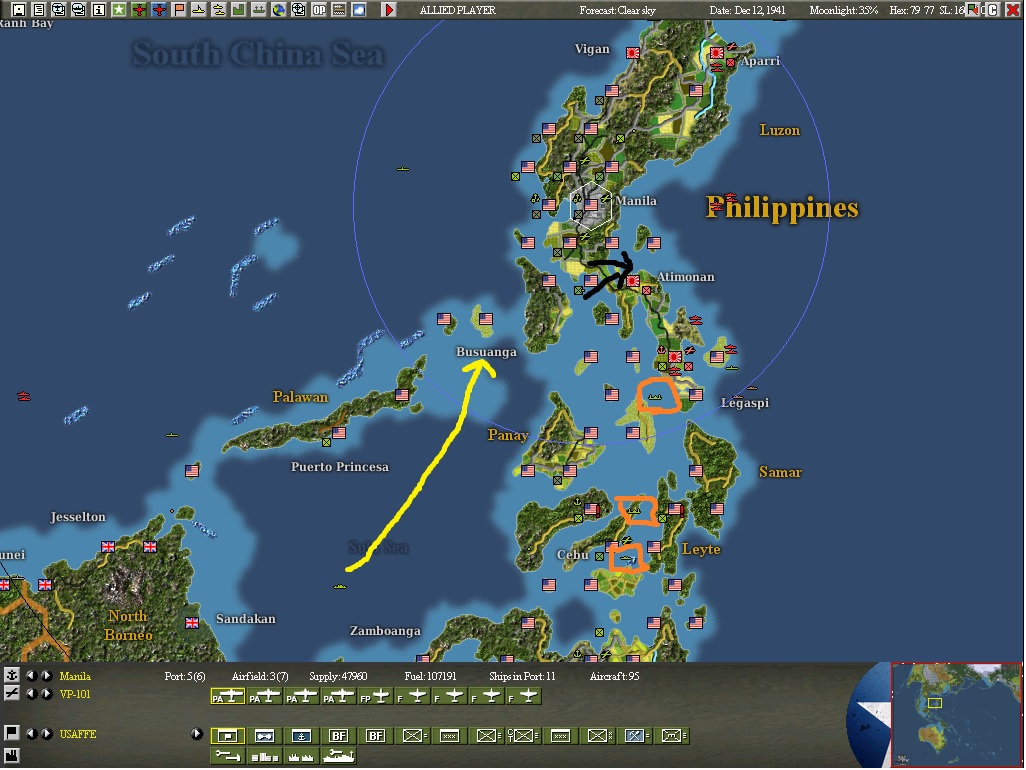Click the submarine icon in South China Sea

click(x=402, y=169)
